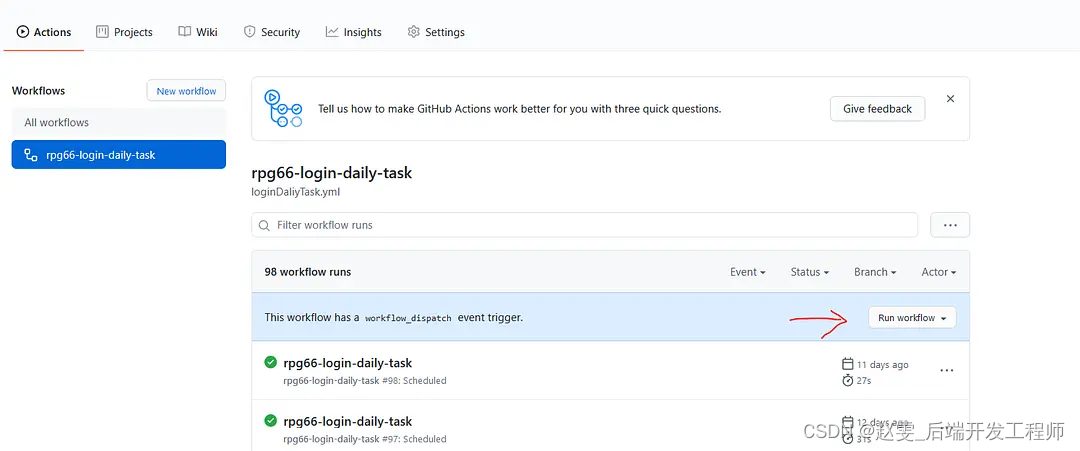1080x451 pixels.
Task: Click the GitHub Actions workflow illustration icon
Action: pos(283,109)
